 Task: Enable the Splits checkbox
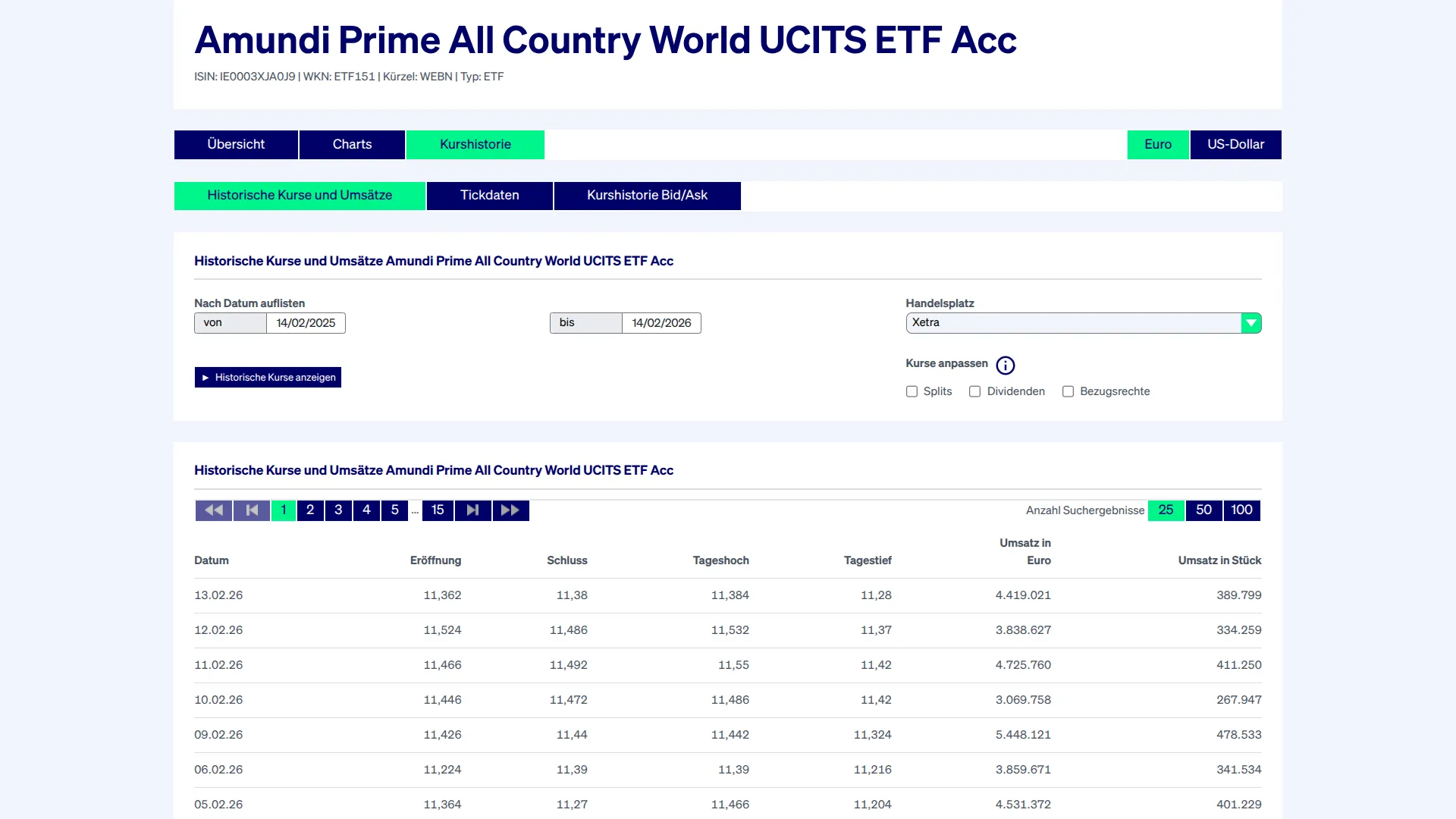912,391
